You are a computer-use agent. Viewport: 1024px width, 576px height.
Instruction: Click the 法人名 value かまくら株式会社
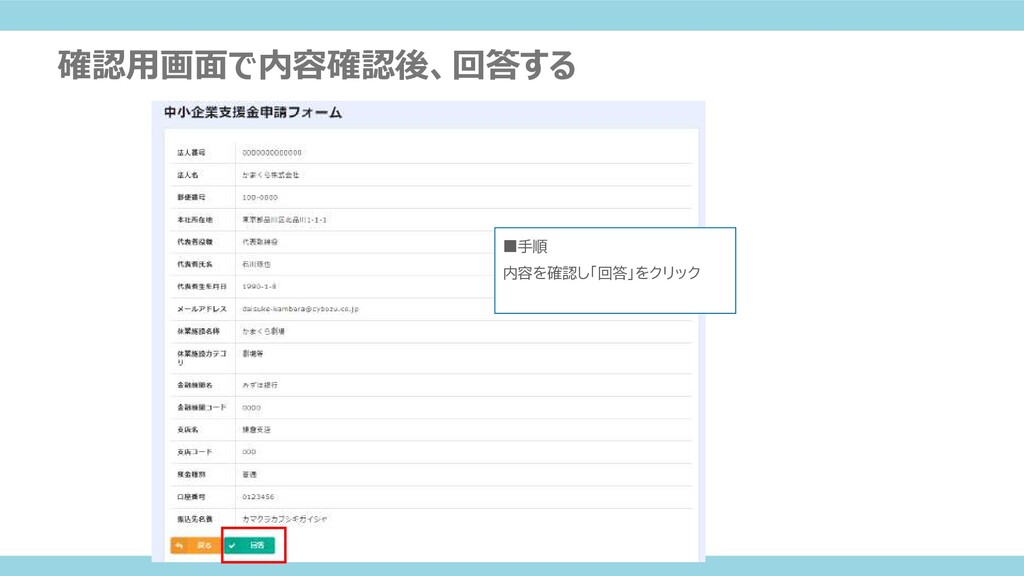click(270, 175)
